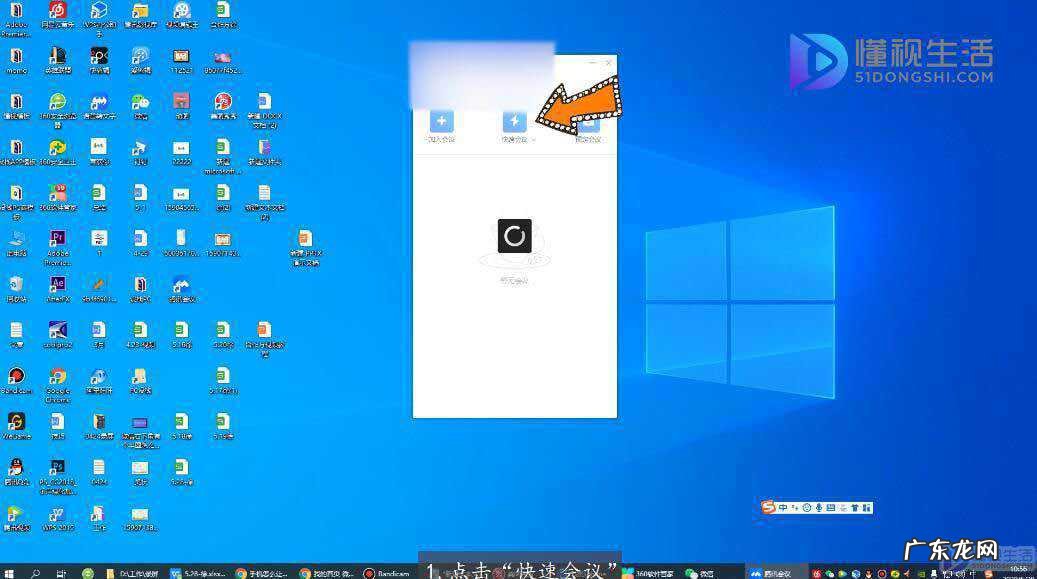This screenshot has width=1037, height=579.
Task: Close the Tencent Meeting window
Action: tap(609, 63)
